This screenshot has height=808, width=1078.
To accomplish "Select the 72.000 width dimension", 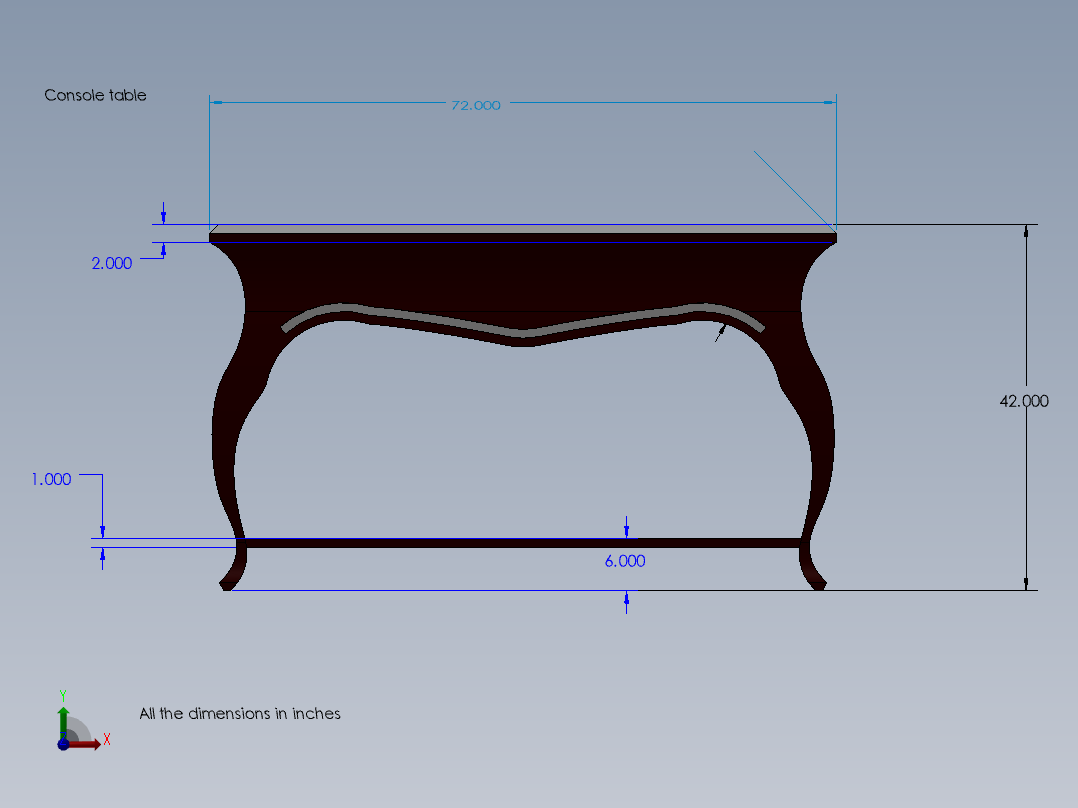I will click(x=476, y=105).
